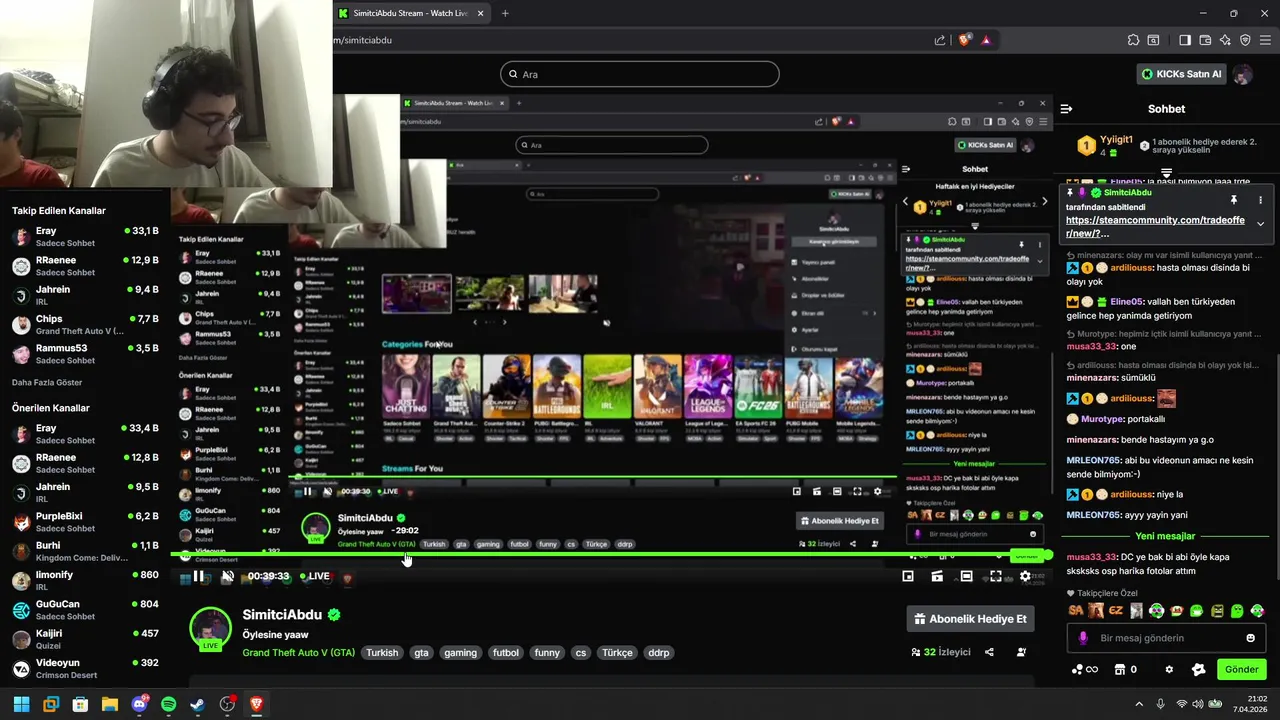Screen dimensions: 1280x720
Task: Open mini player picture-in-picture icon
Action: (x=908, y=576)
